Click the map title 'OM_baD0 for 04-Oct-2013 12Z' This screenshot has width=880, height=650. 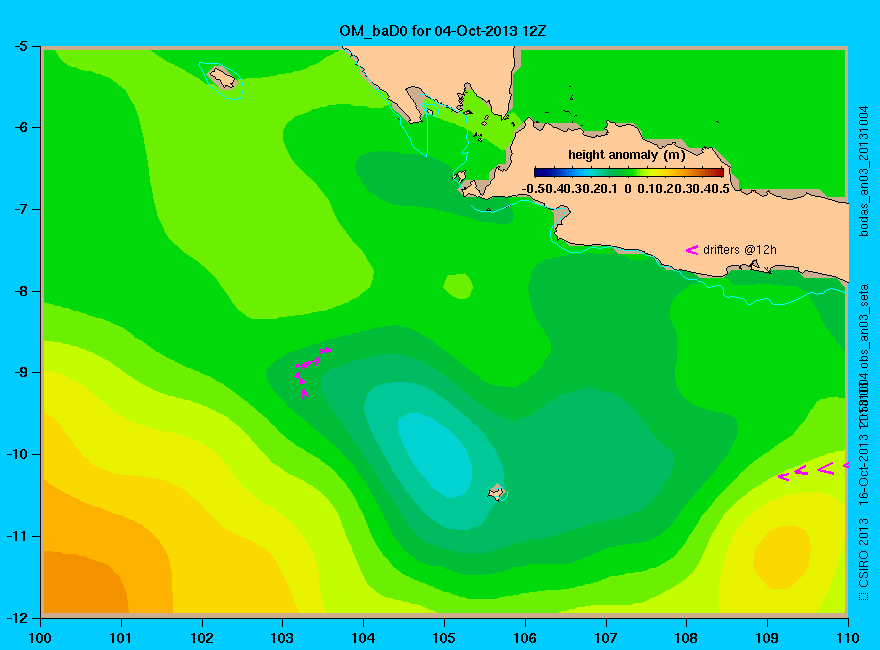pyautogui.click(x=442, y=31)
